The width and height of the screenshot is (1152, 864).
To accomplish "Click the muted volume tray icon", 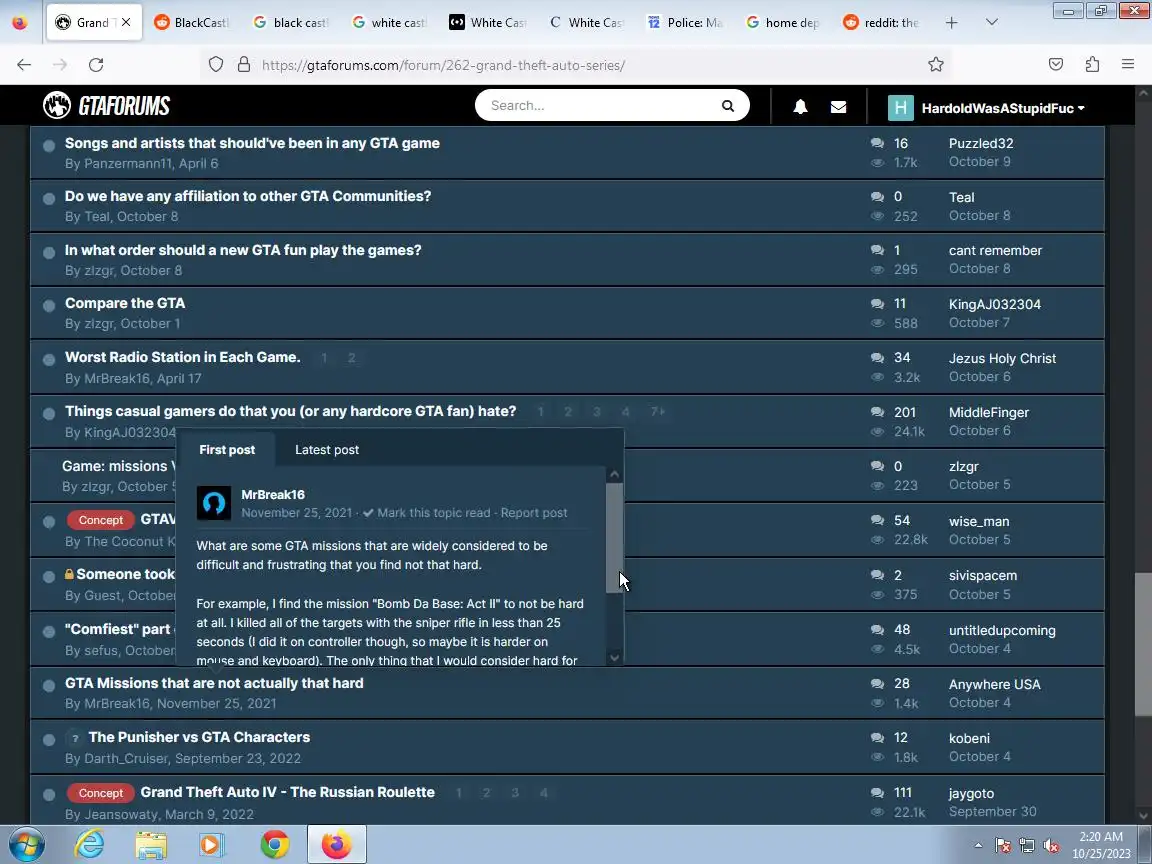I will click(x=1051, y=846).
